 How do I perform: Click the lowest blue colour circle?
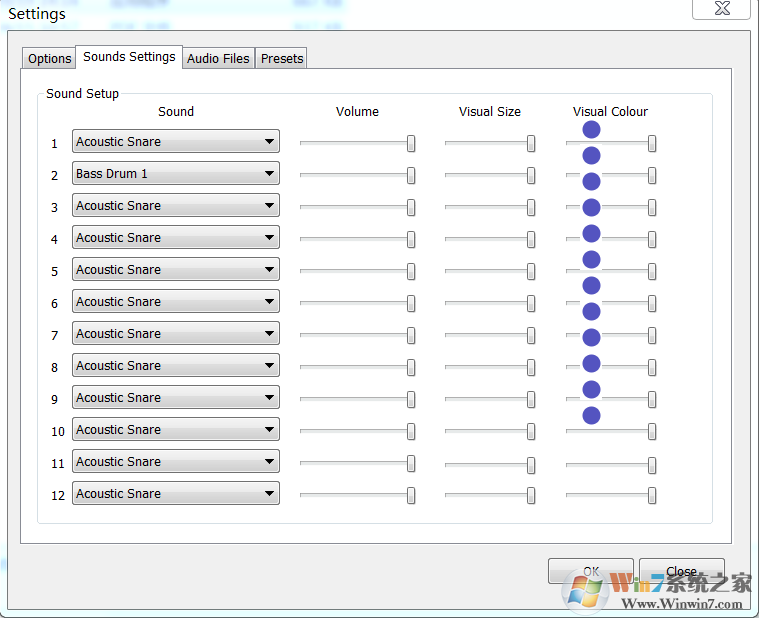591,416
